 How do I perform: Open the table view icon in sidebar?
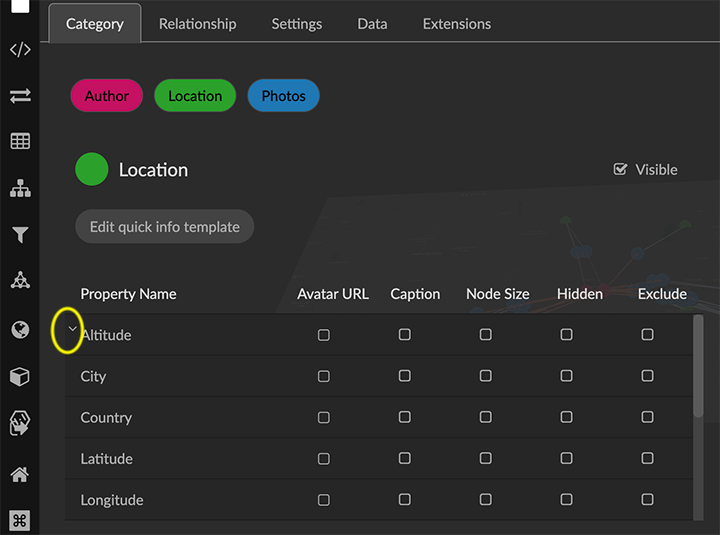(19, 141)
